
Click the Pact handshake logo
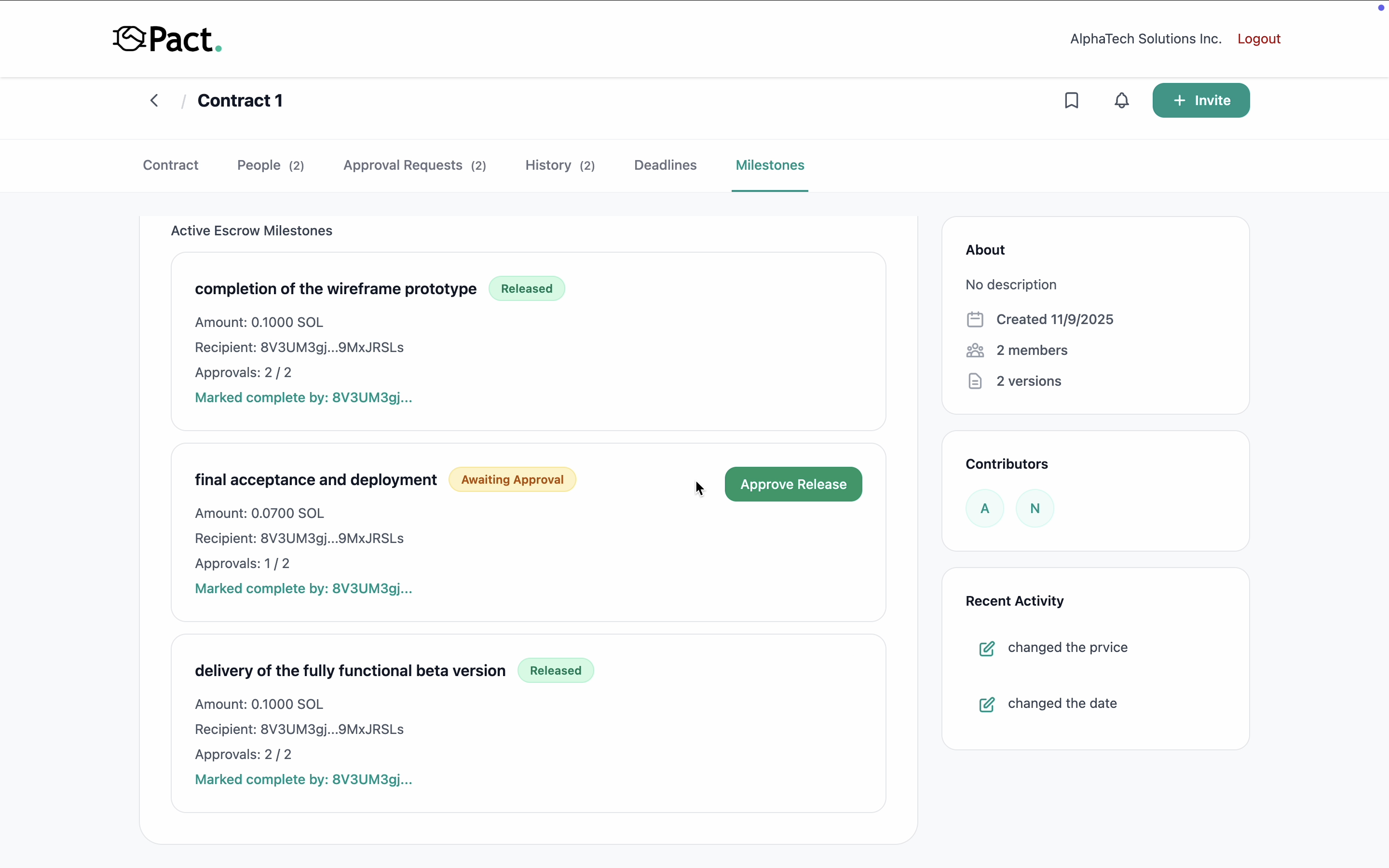129,39
